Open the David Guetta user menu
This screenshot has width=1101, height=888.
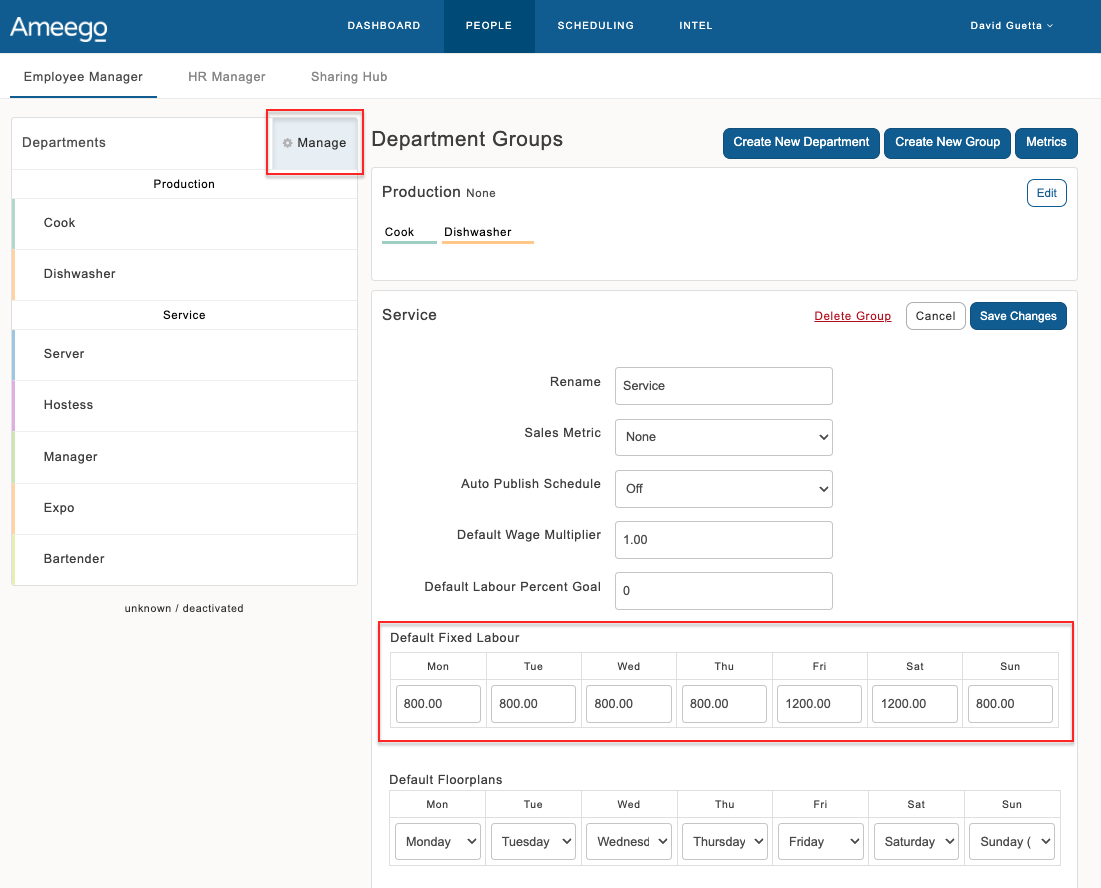tap(1011, 26)
